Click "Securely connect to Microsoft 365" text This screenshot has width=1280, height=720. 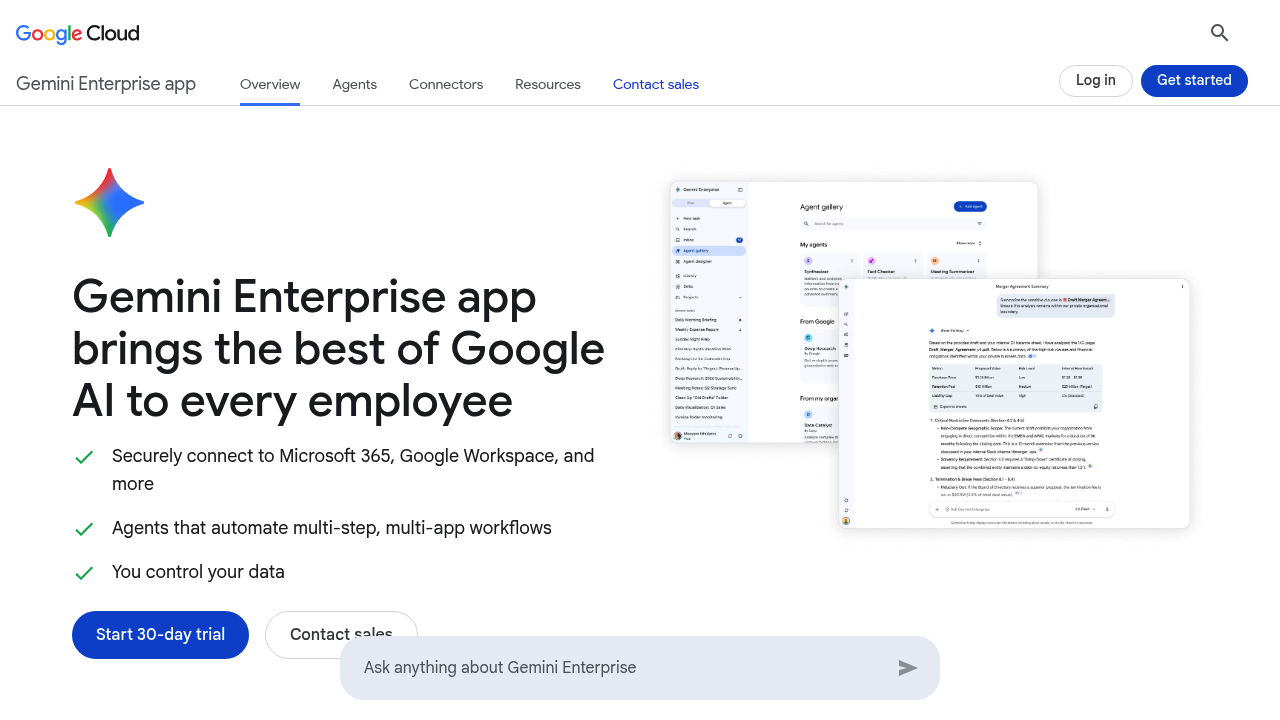[x=253, y=456]
